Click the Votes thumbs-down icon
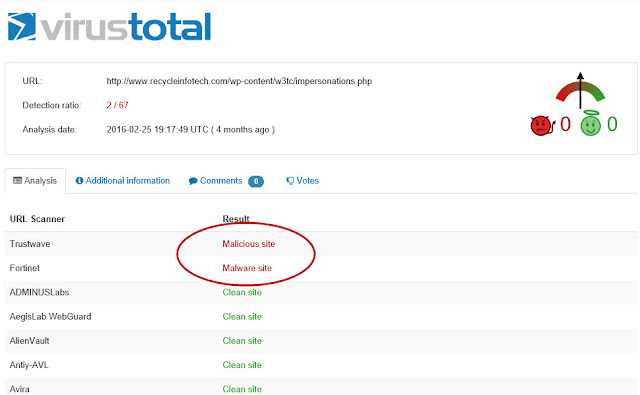This screenshot has width=640, height=395. [290, 181]
